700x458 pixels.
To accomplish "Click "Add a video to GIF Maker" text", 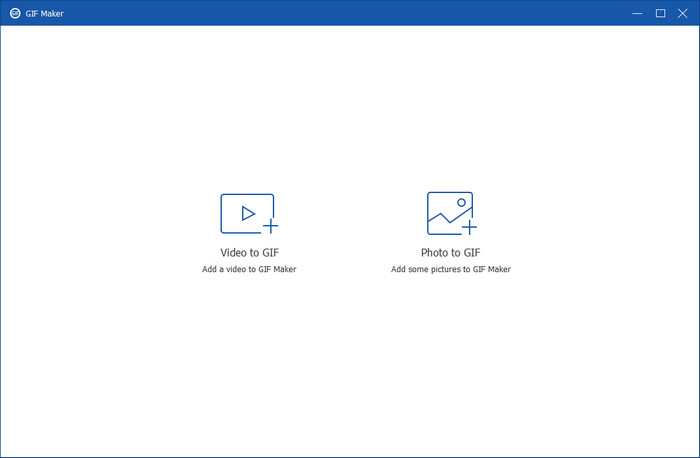I will pos(249,270).
